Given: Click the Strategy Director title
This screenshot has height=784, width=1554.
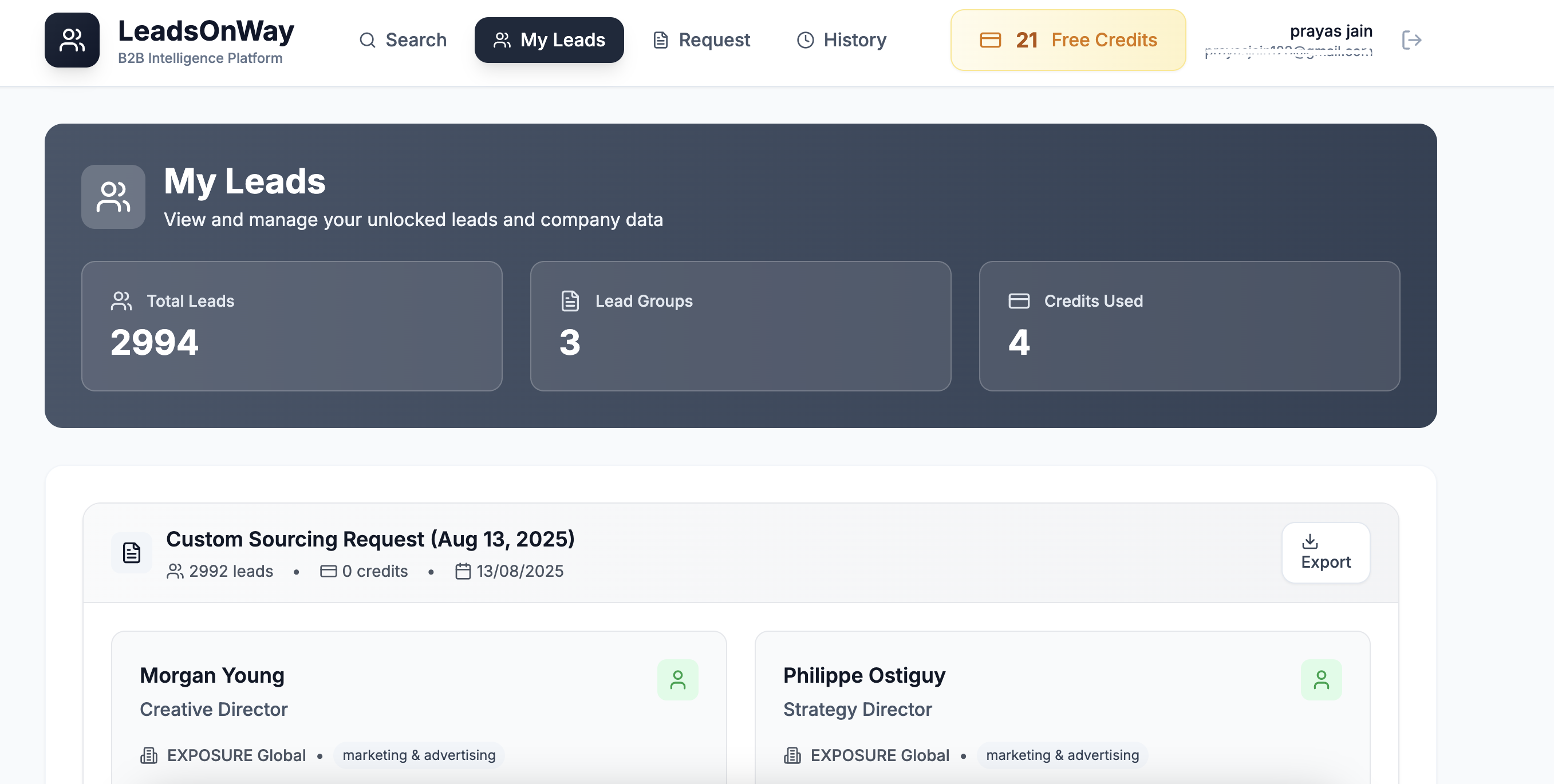Looking at the screenshot, I should [x=857, y=709].
